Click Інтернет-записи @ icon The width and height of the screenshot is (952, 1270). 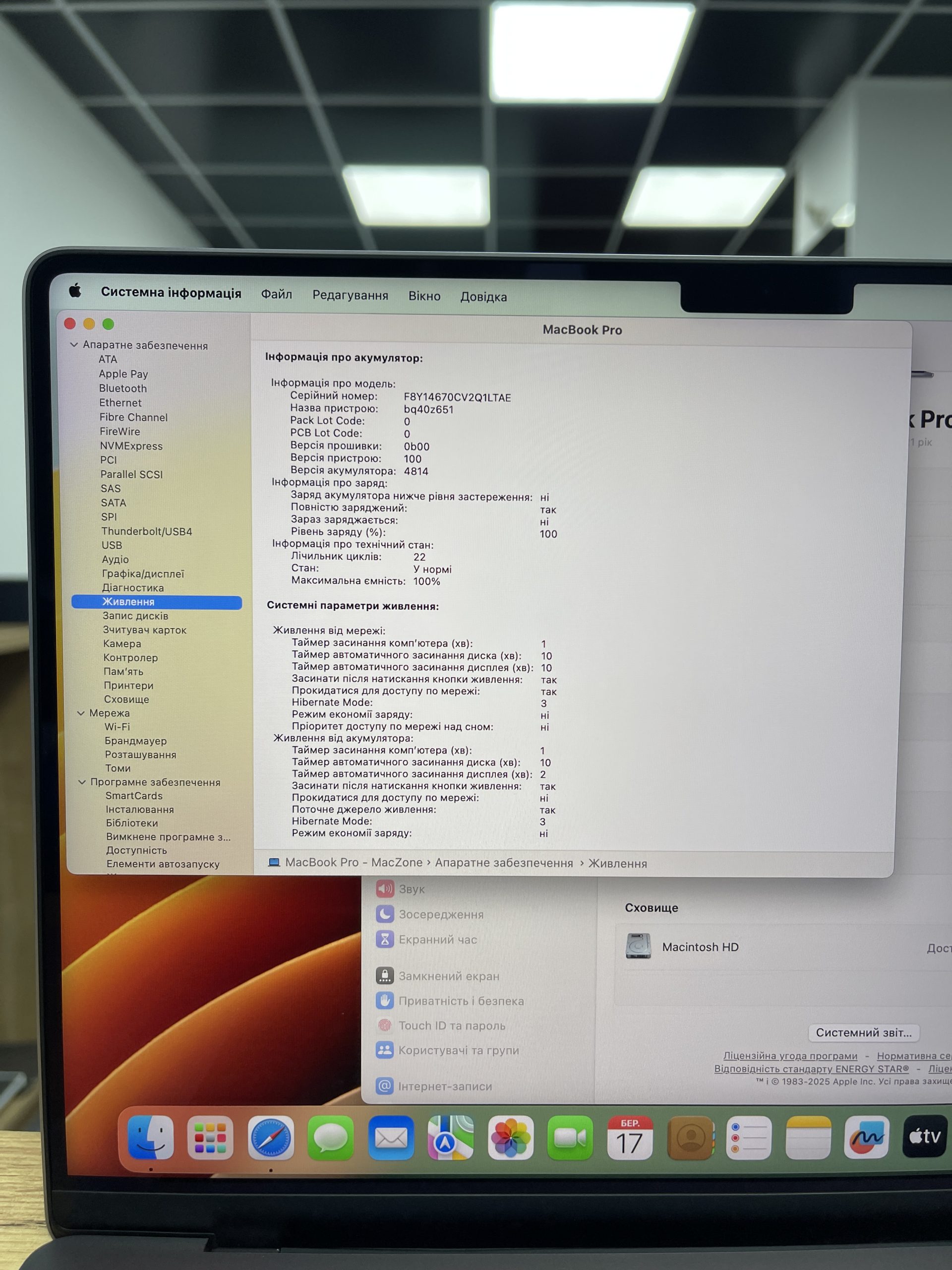[x=384, y=1086]
